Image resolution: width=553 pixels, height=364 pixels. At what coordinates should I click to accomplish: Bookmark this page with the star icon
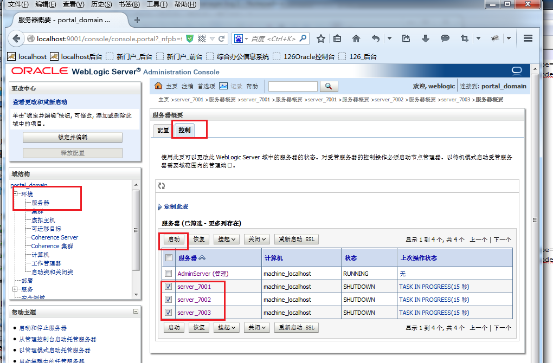(321, 39)
